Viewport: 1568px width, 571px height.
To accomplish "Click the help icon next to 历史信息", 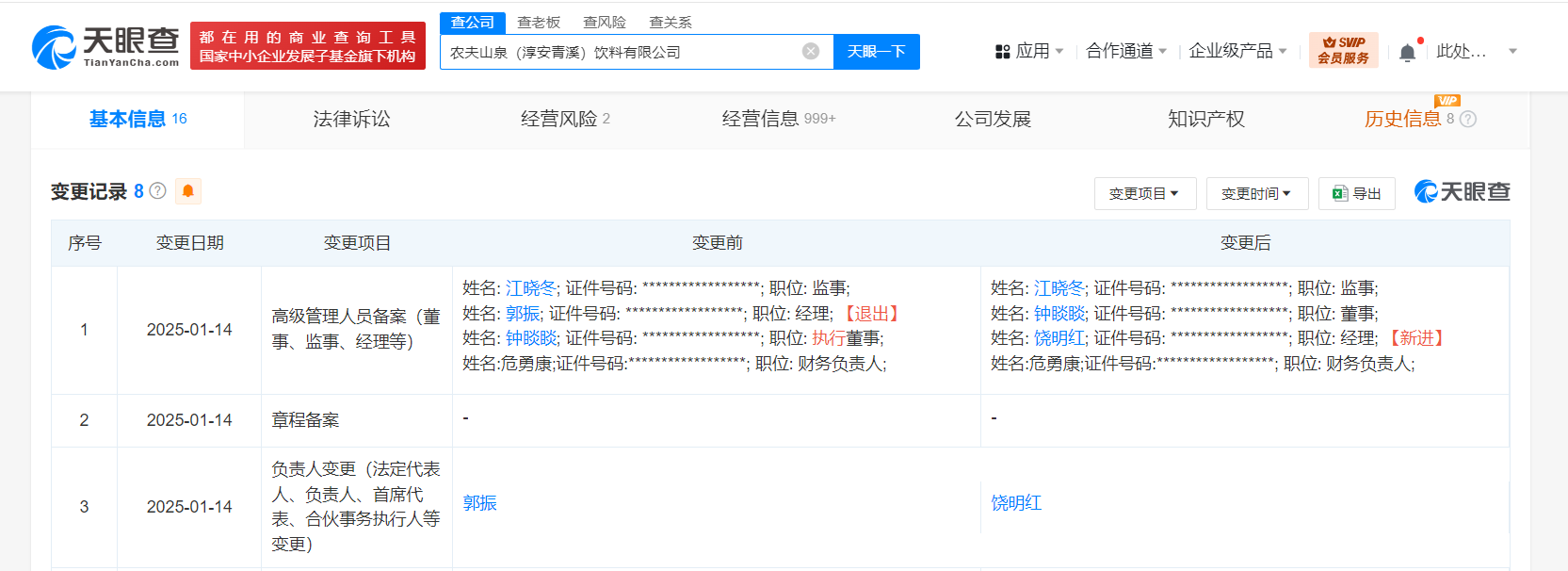I will 1468,119.
